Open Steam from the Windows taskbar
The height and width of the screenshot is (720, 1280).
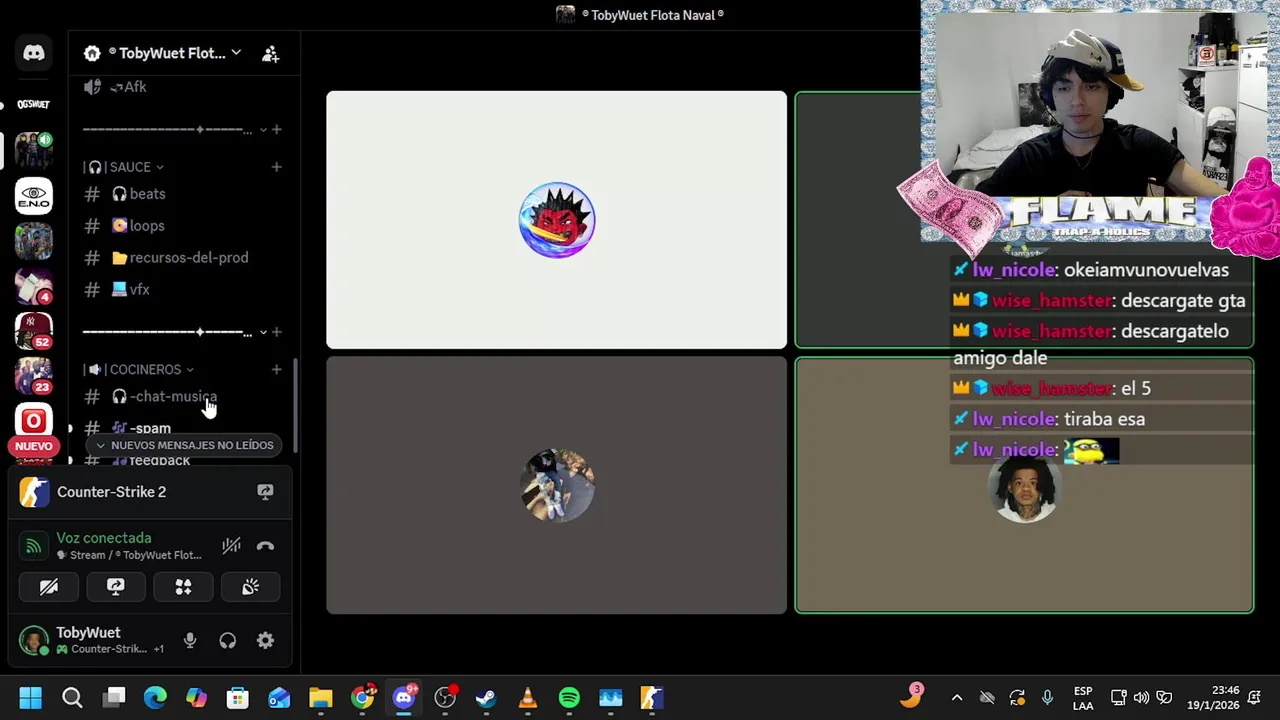click(x=486, y=697)
